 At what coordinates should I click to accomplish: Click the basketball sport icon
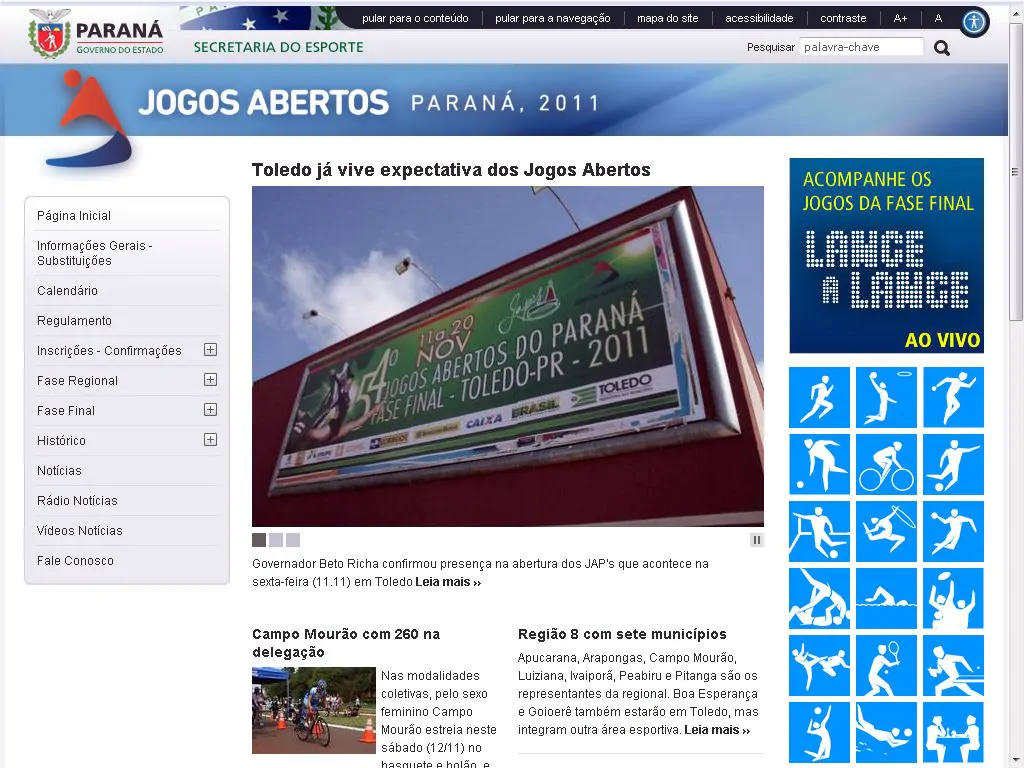pyautogui.click(x=886, y=397)
